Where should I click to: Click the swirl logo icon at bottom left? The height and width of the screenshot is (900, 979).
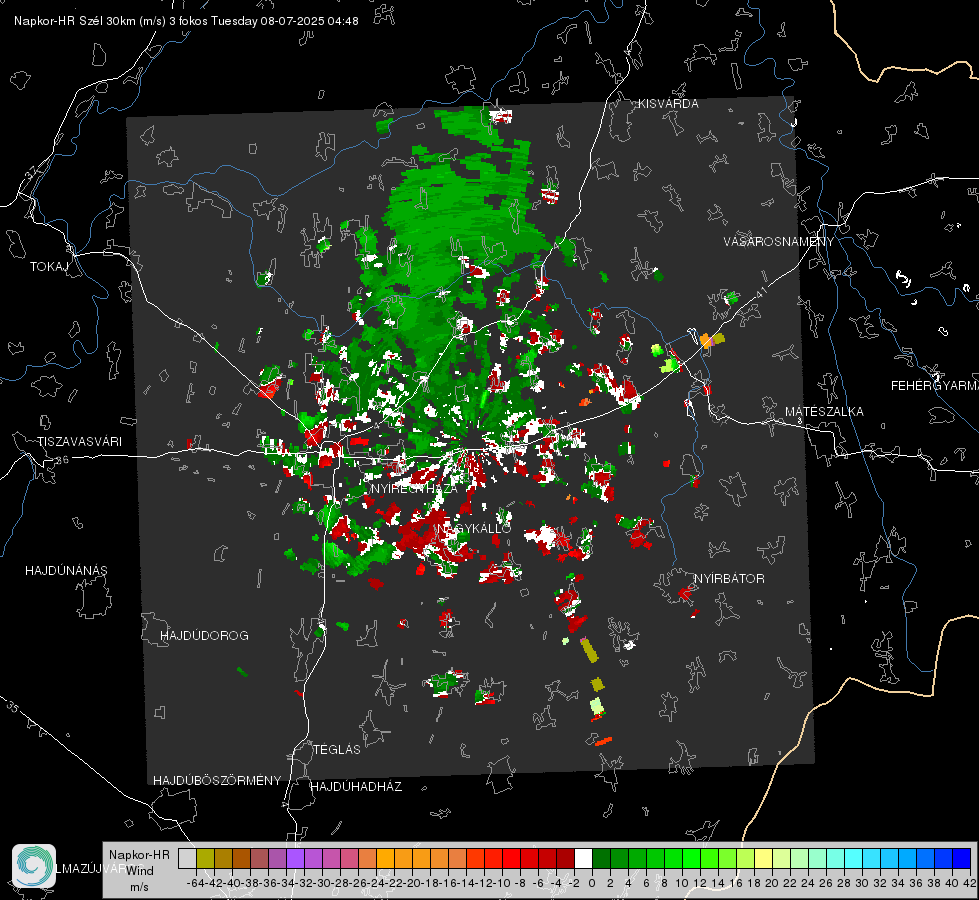pos(34,866)
